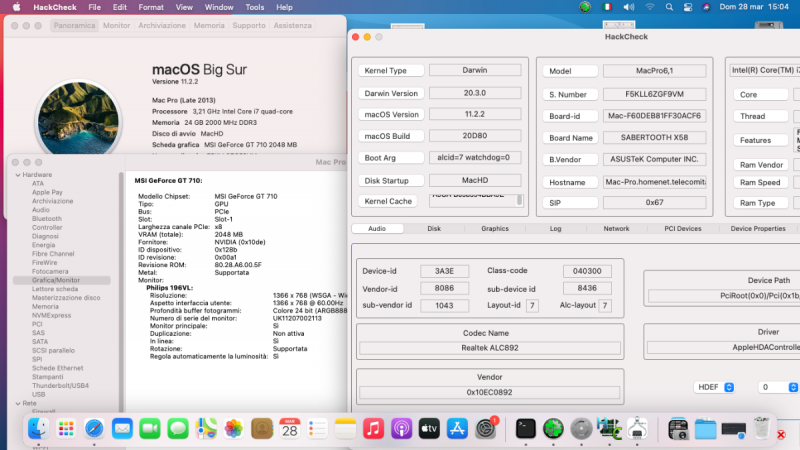The width and height of the screenshot is (800, 450).
Task: Select Bluetooth in the hardware sidebar
Action: (x=46, y=218)
